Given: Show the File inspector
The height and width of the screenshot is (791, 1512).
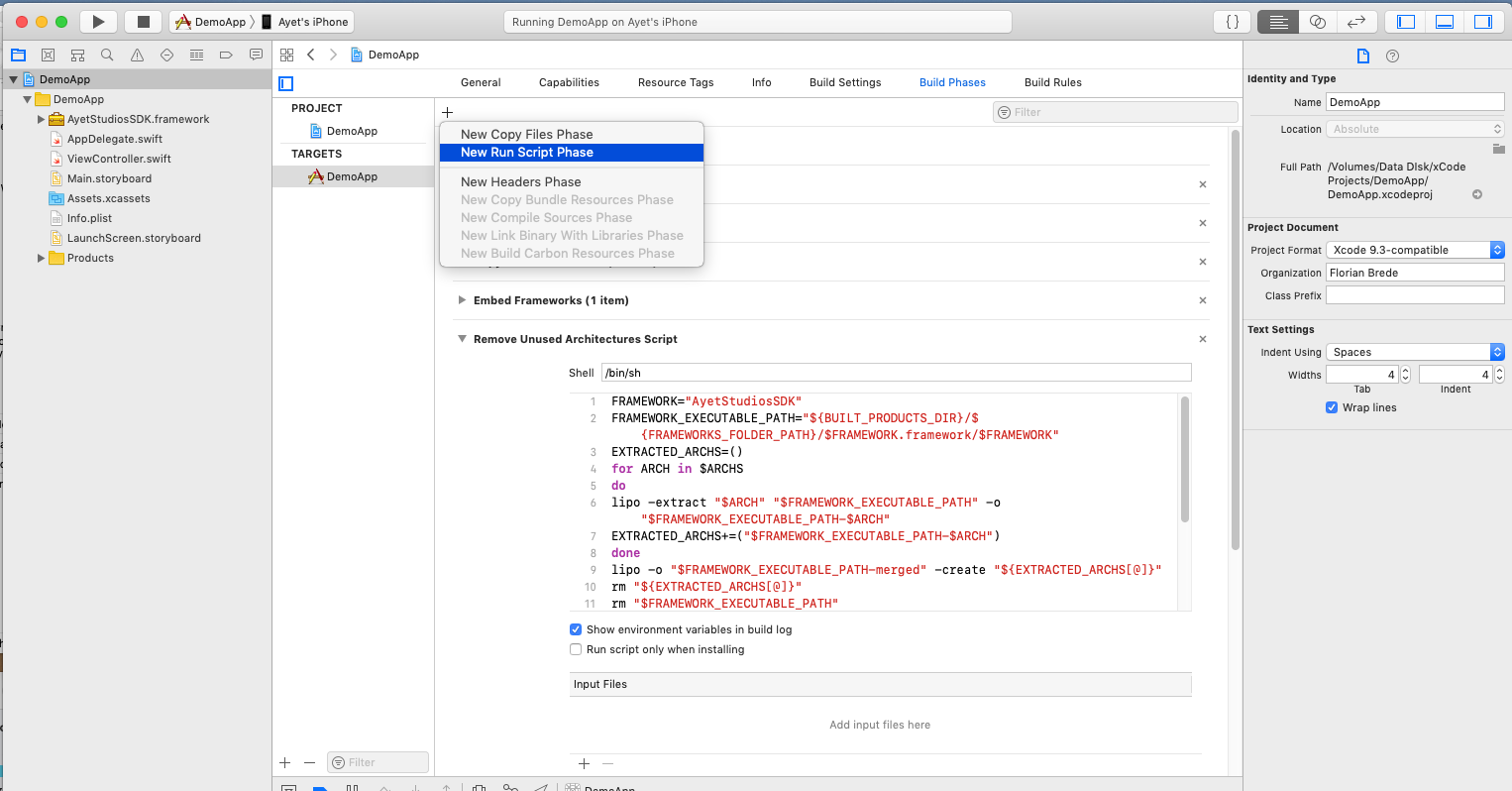Looking at the screenshot, I should (1363, 56).
